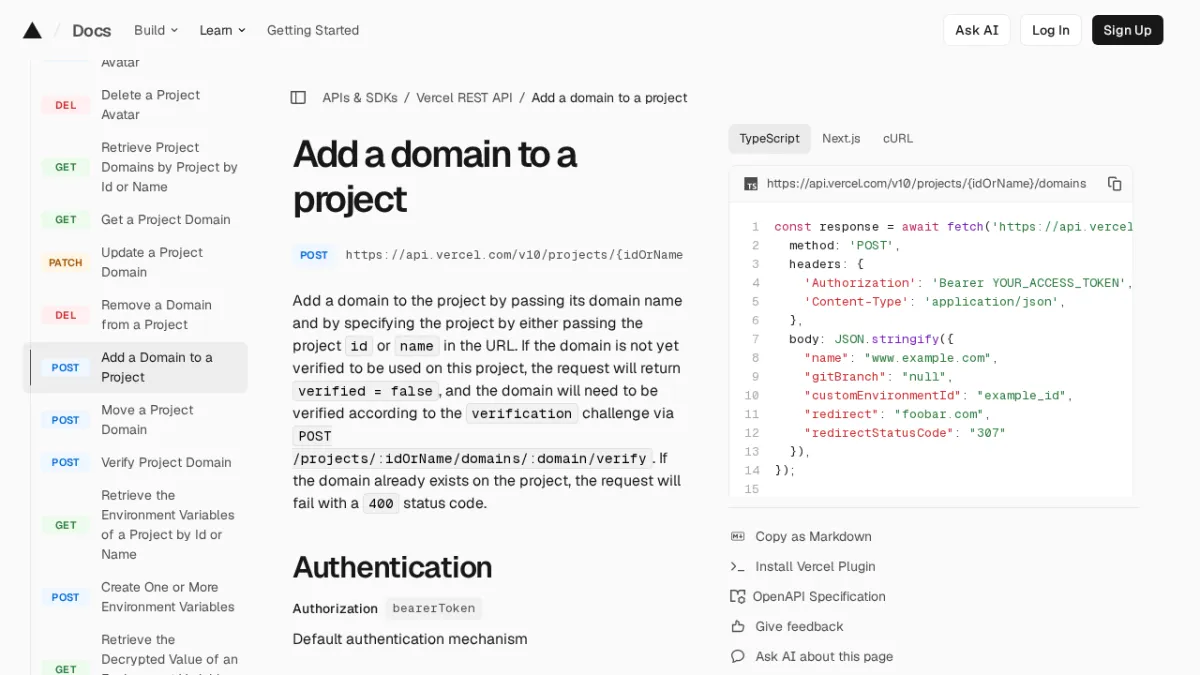The height and width of the screenshot is (675, 1200).
Task: Click the Authentication heading
Action: (392, 568)
